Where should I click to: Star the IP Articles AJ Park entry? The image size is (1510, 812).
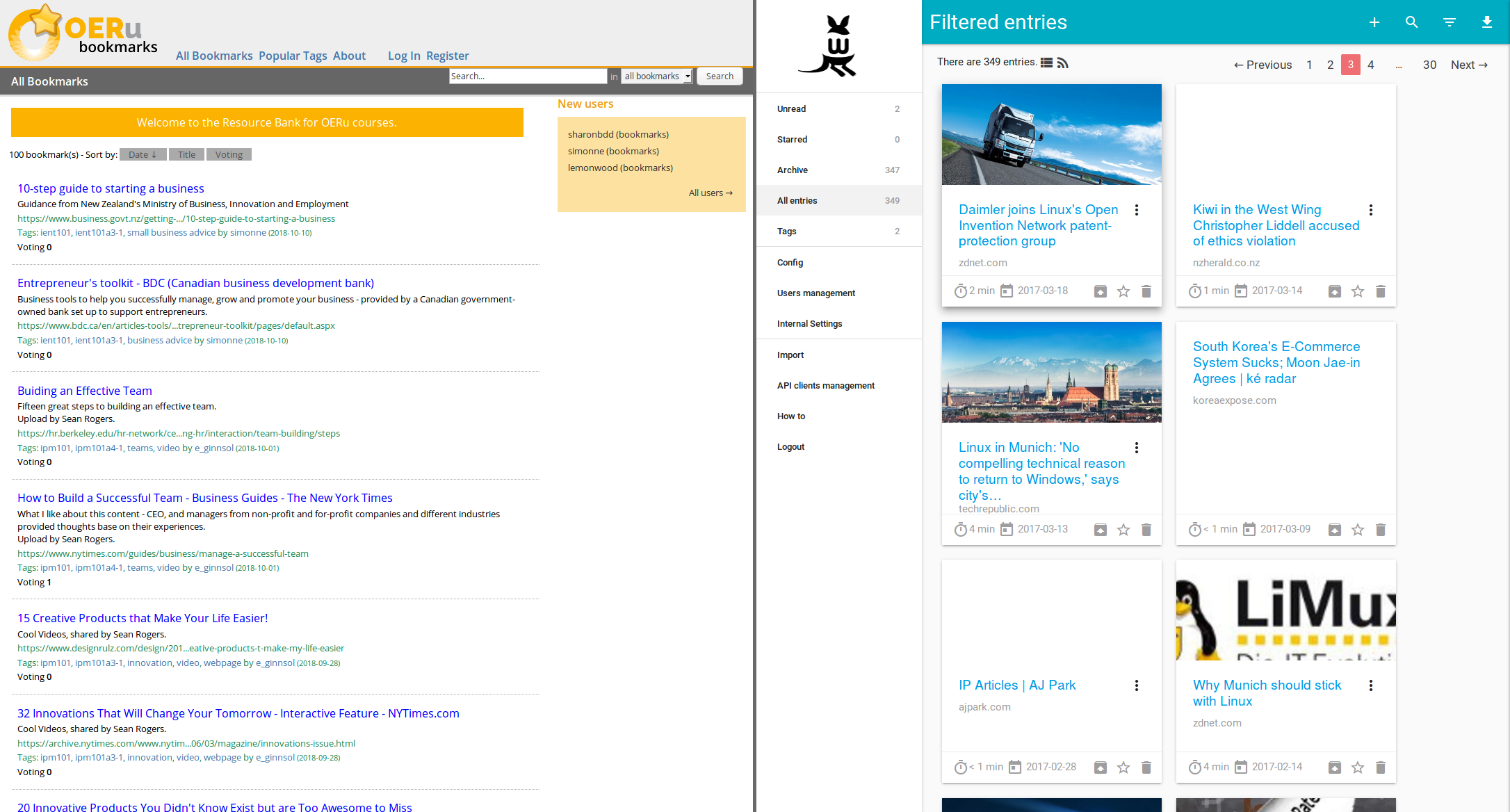coord(1123,768)
